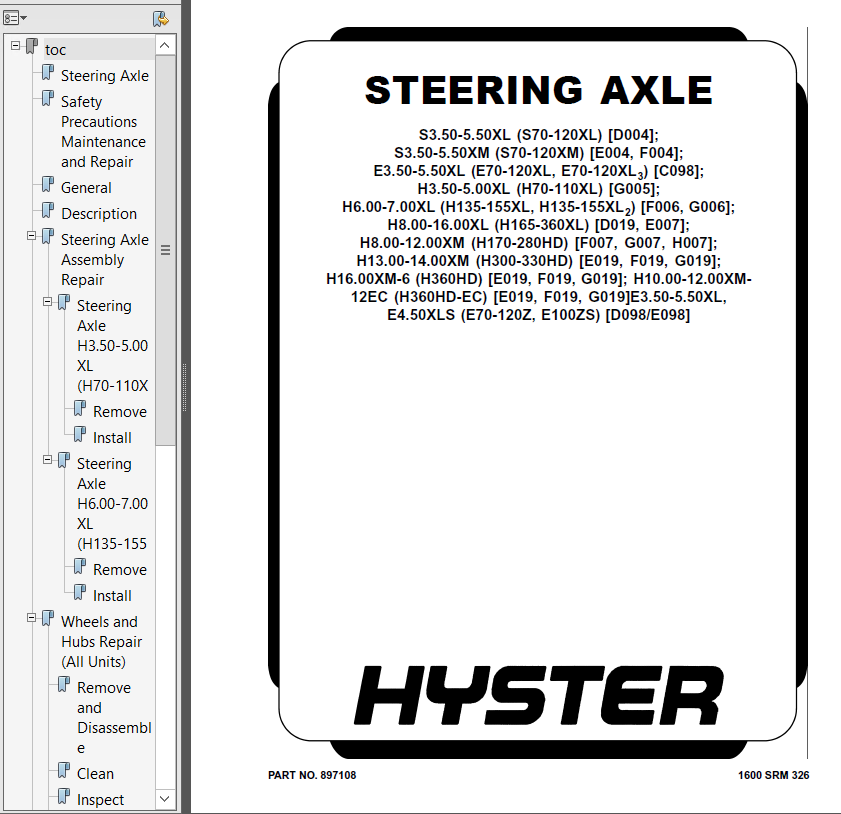Click bookmark icon beside H6.00-7.00 XL entry
This screenshot has height=814, width=841.
pyautogui.click(x=64, y=460)
